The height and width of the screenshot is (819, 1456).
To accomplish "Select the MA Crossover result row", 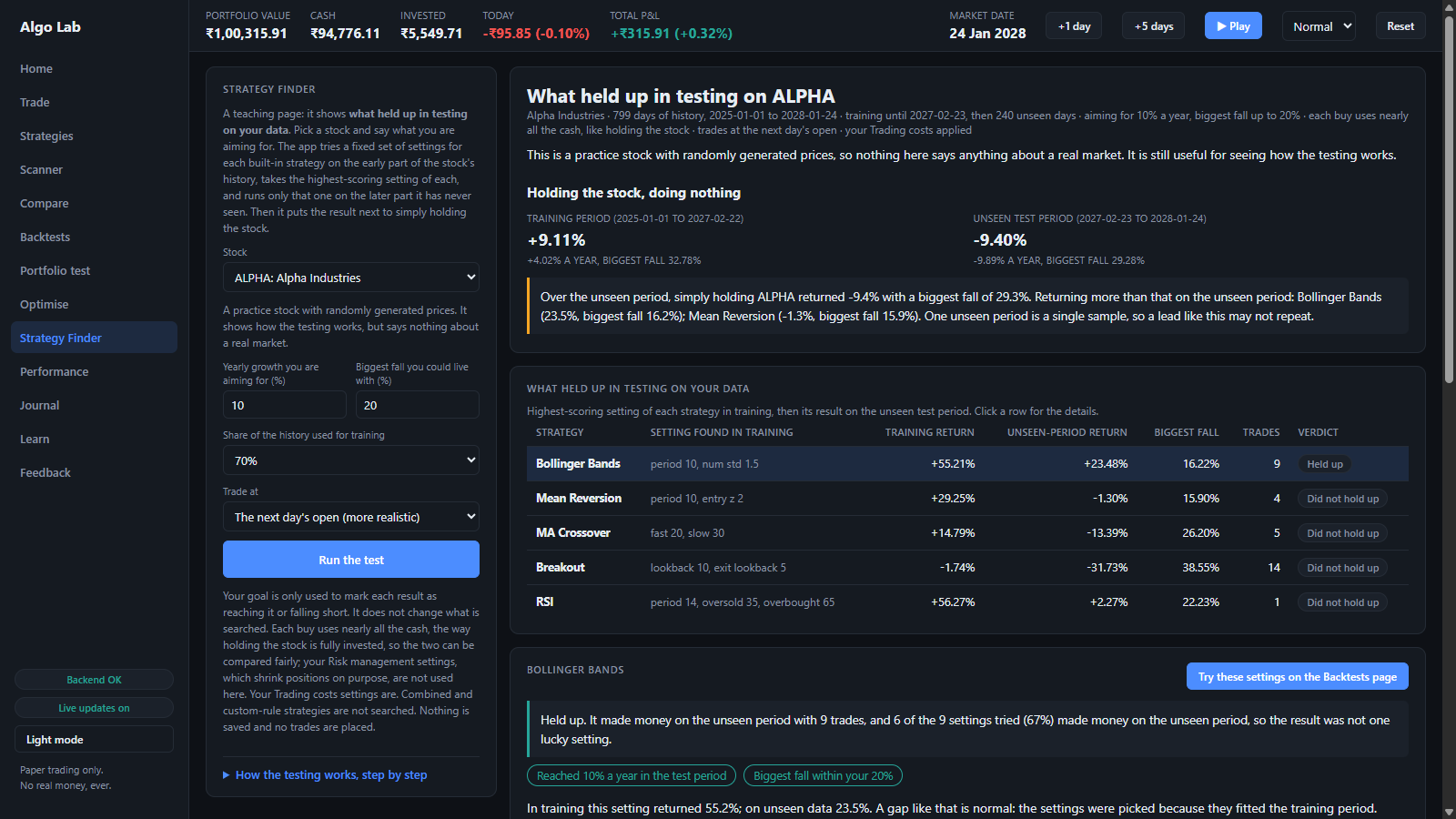I will [967, 533].
